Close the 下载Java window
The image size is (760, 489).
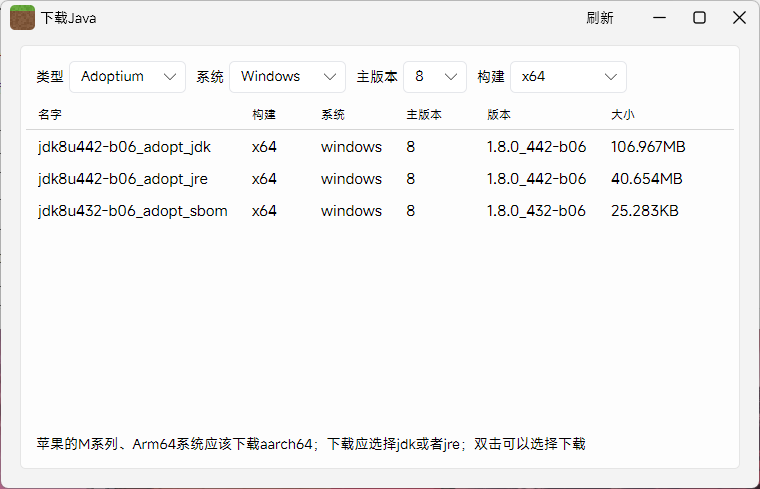pos(739,18)
